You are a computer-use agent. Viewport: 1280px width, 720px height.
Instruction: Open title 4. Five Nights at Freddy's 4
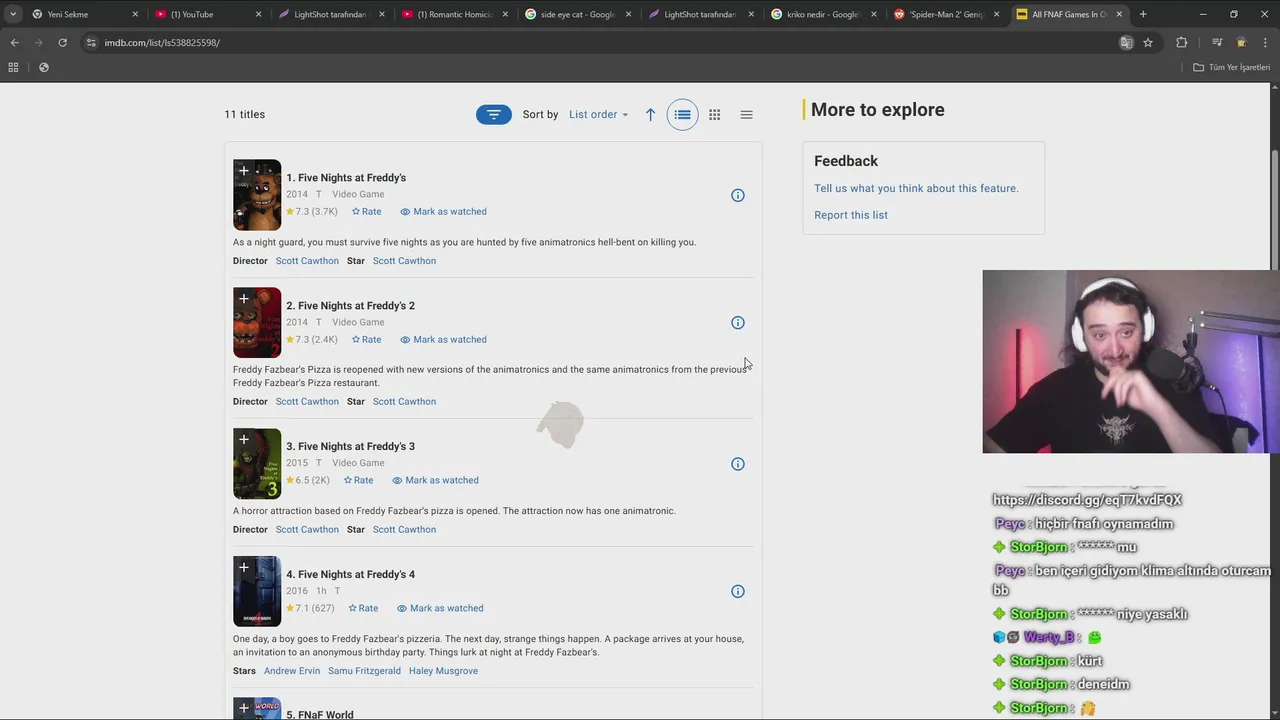350,574
